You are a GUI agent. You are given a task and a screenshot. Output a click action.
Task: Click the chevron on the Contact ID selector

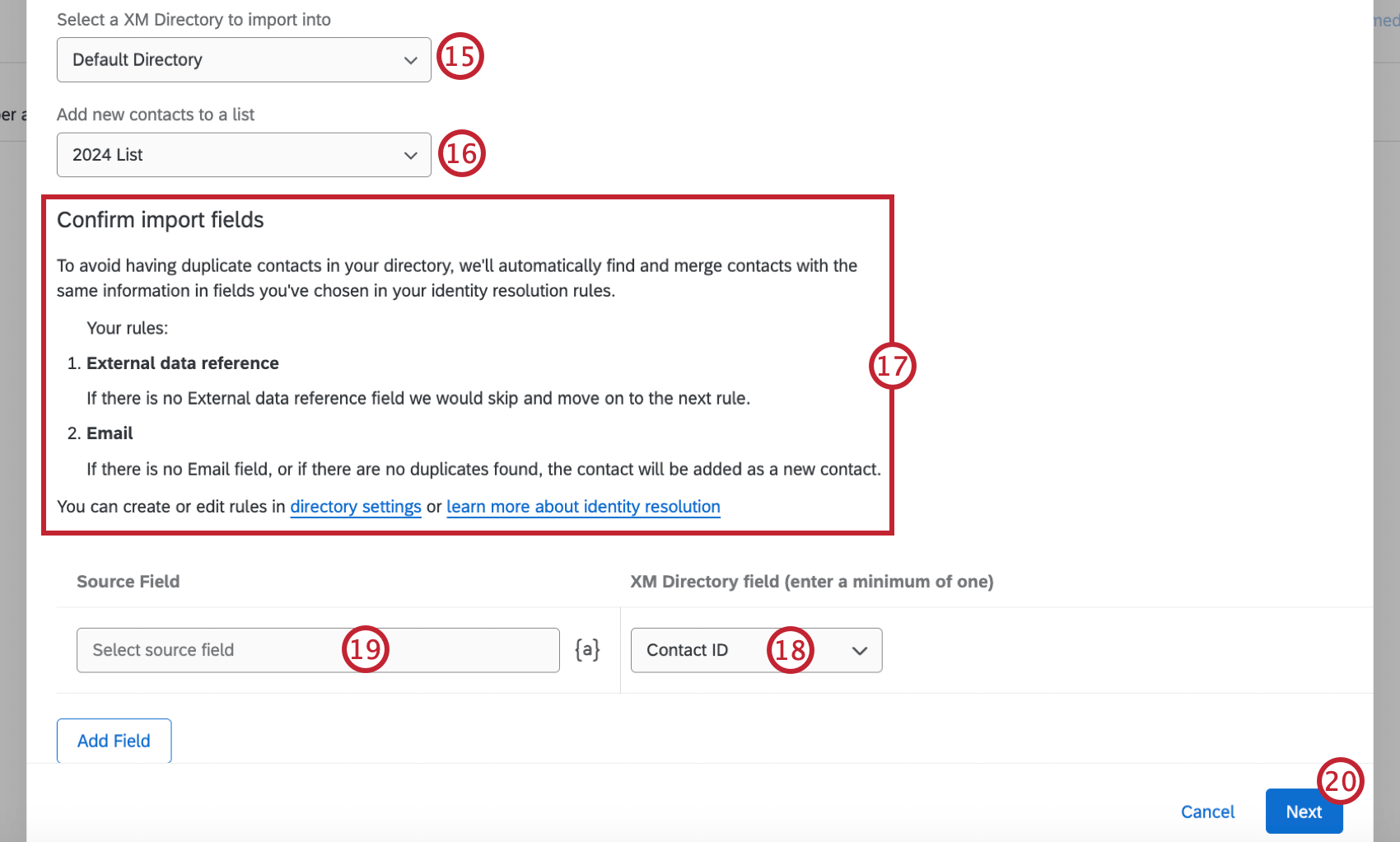click(860, 650)
